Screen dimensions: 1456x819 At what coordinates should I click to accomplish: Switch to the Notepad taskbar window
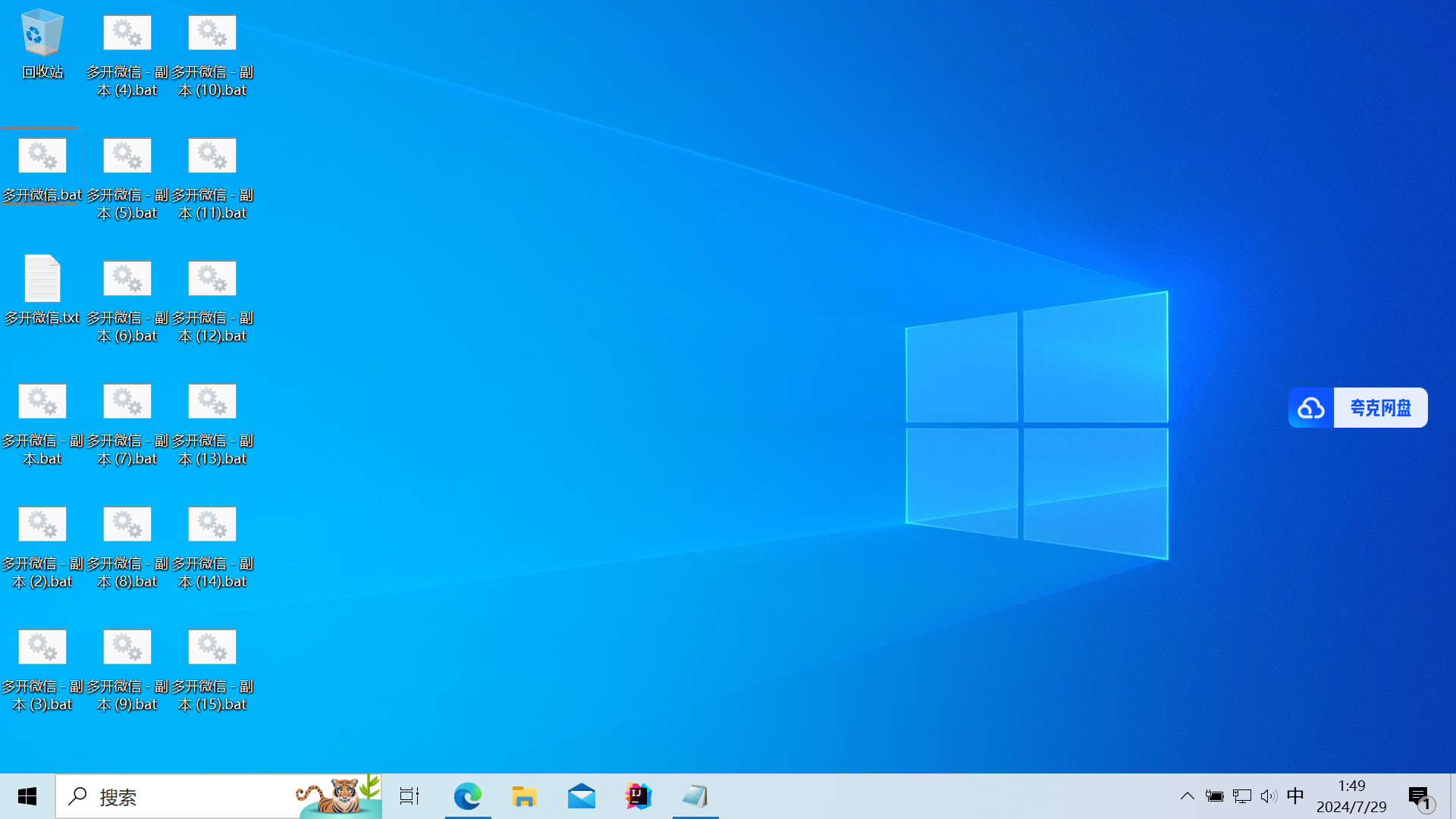point(695,796)
